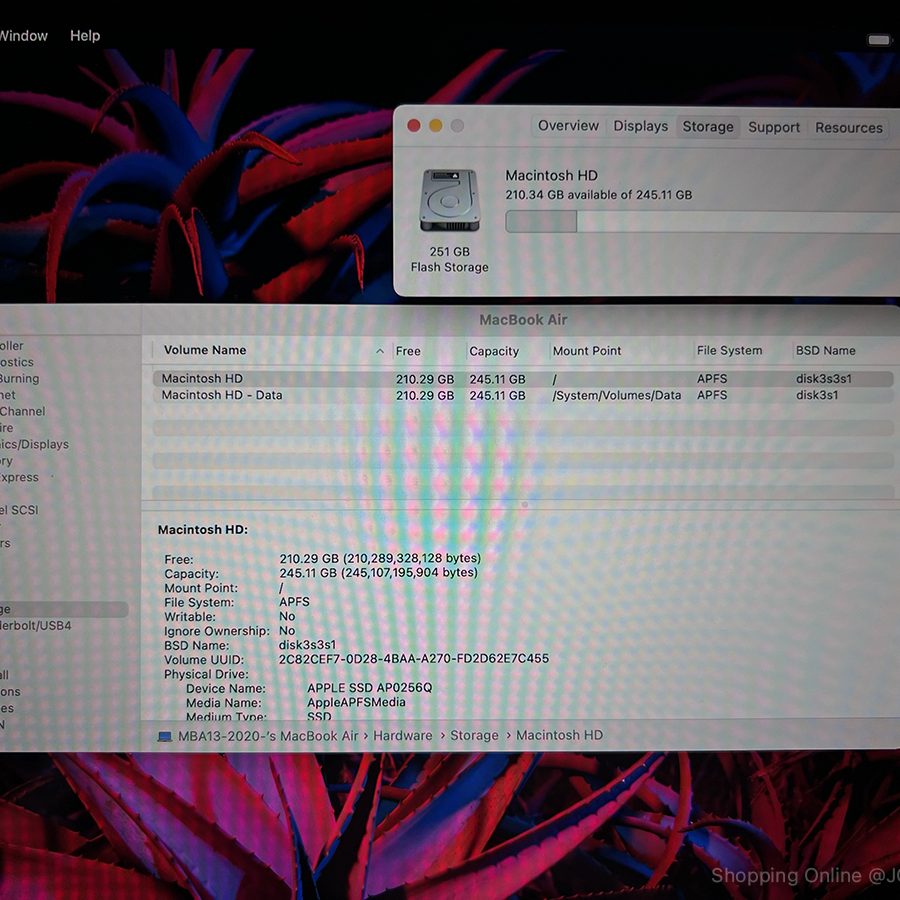The width and height of the screenshot is (900, 900).
Task: Click the battery icon in the menu bar
Action: click(878, 40)
